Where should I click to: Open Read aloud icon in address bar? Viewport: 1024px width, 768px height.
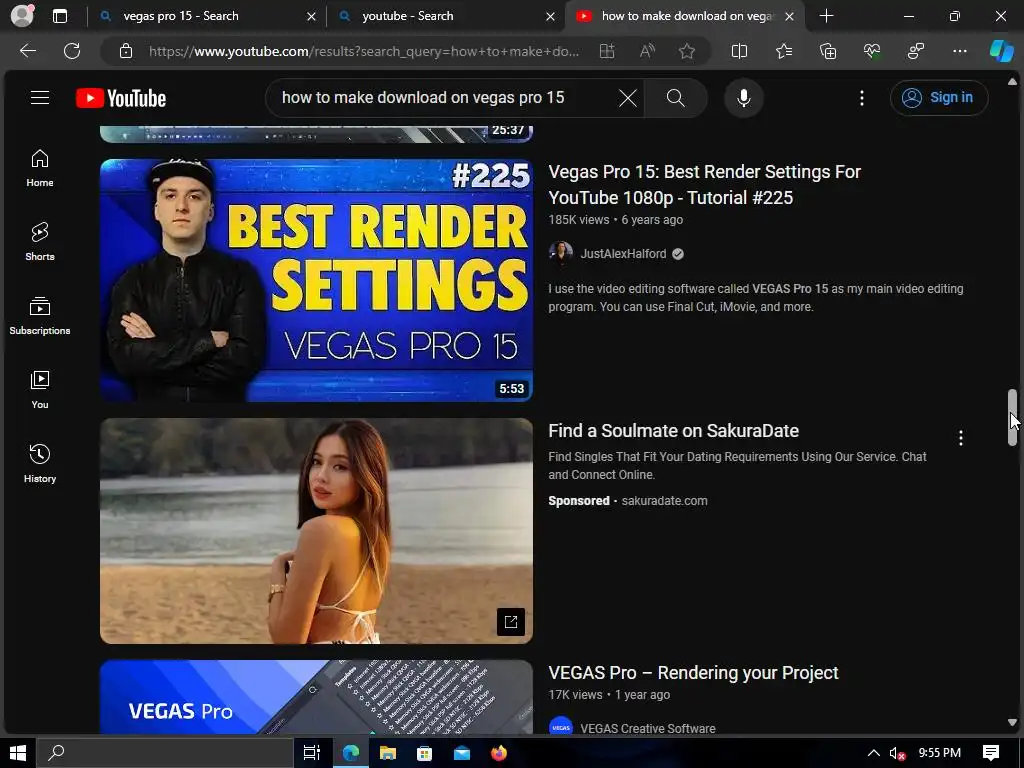coord(647,51)
